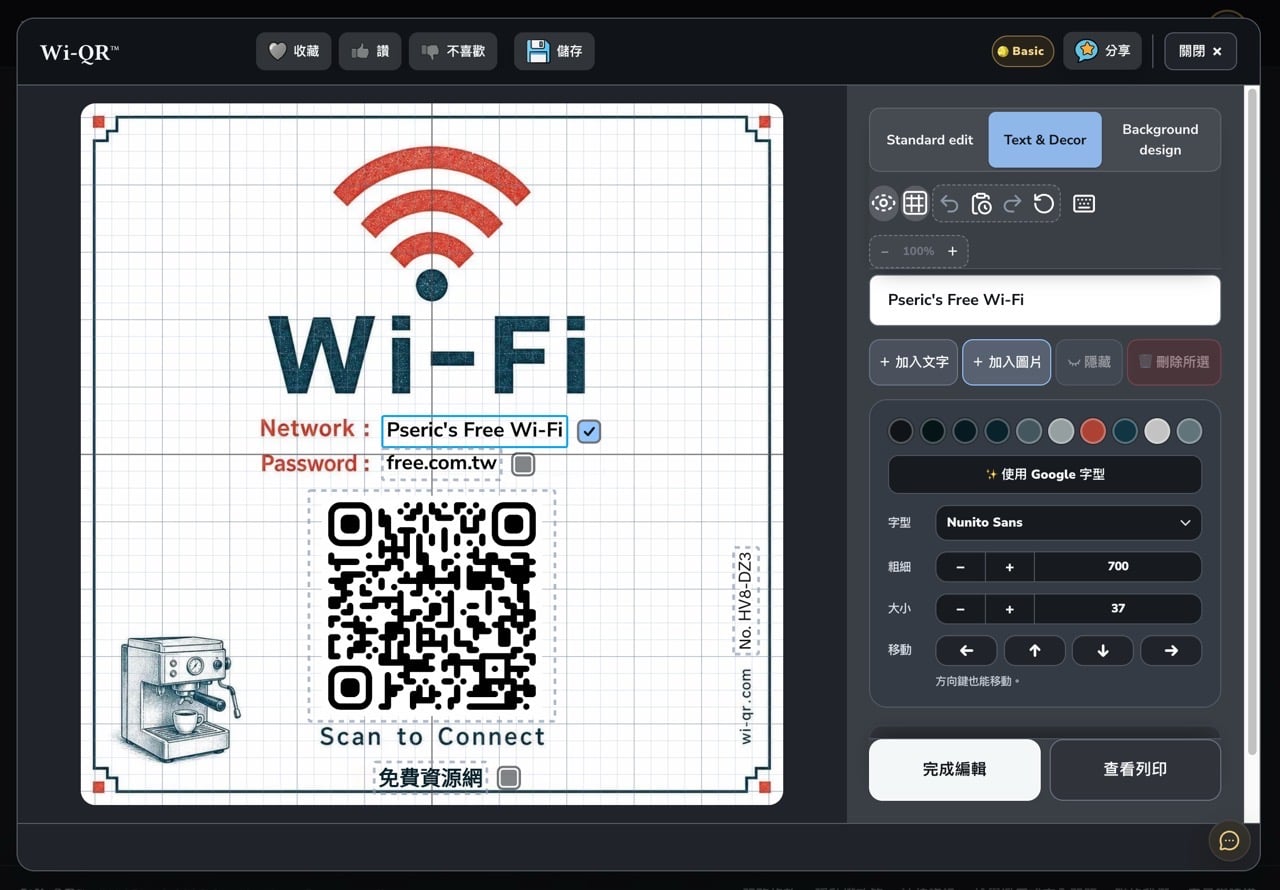Open the chat support bubble icon

[1229, 841]
